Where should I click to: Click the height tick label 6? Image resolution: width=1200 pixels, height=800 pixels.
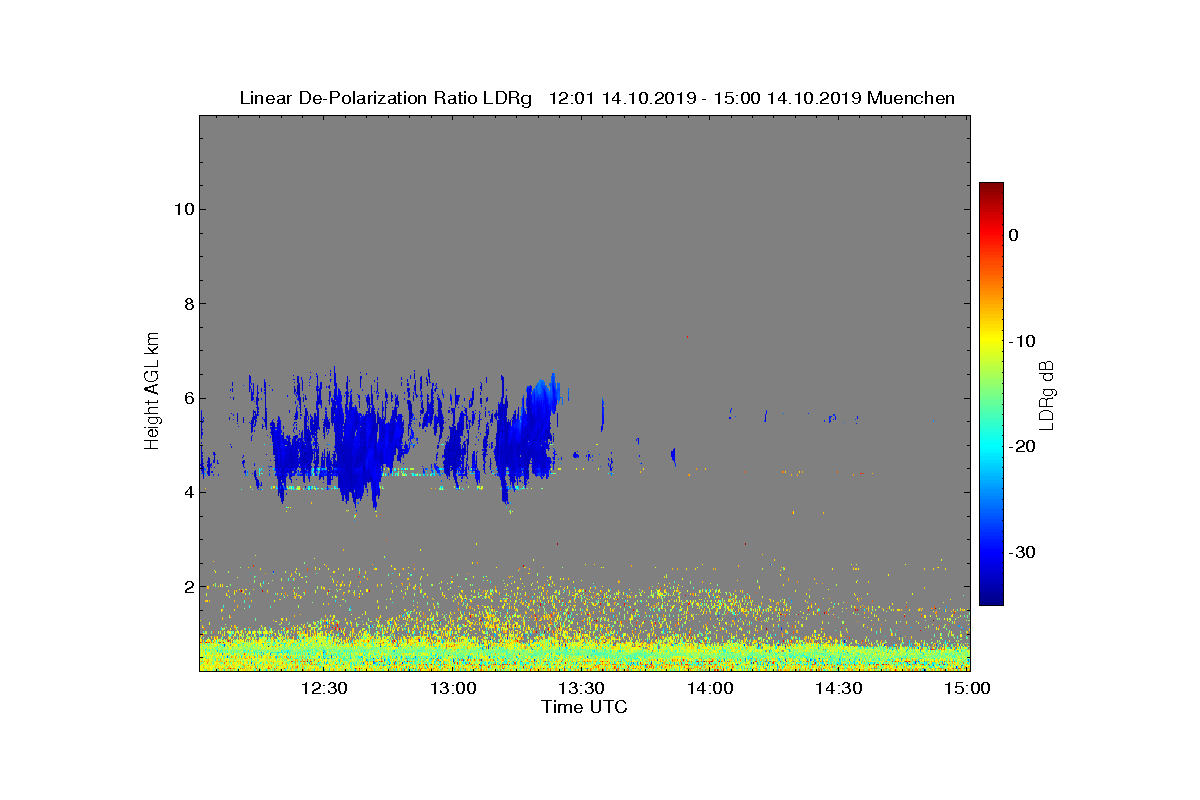tap(187, 398)
